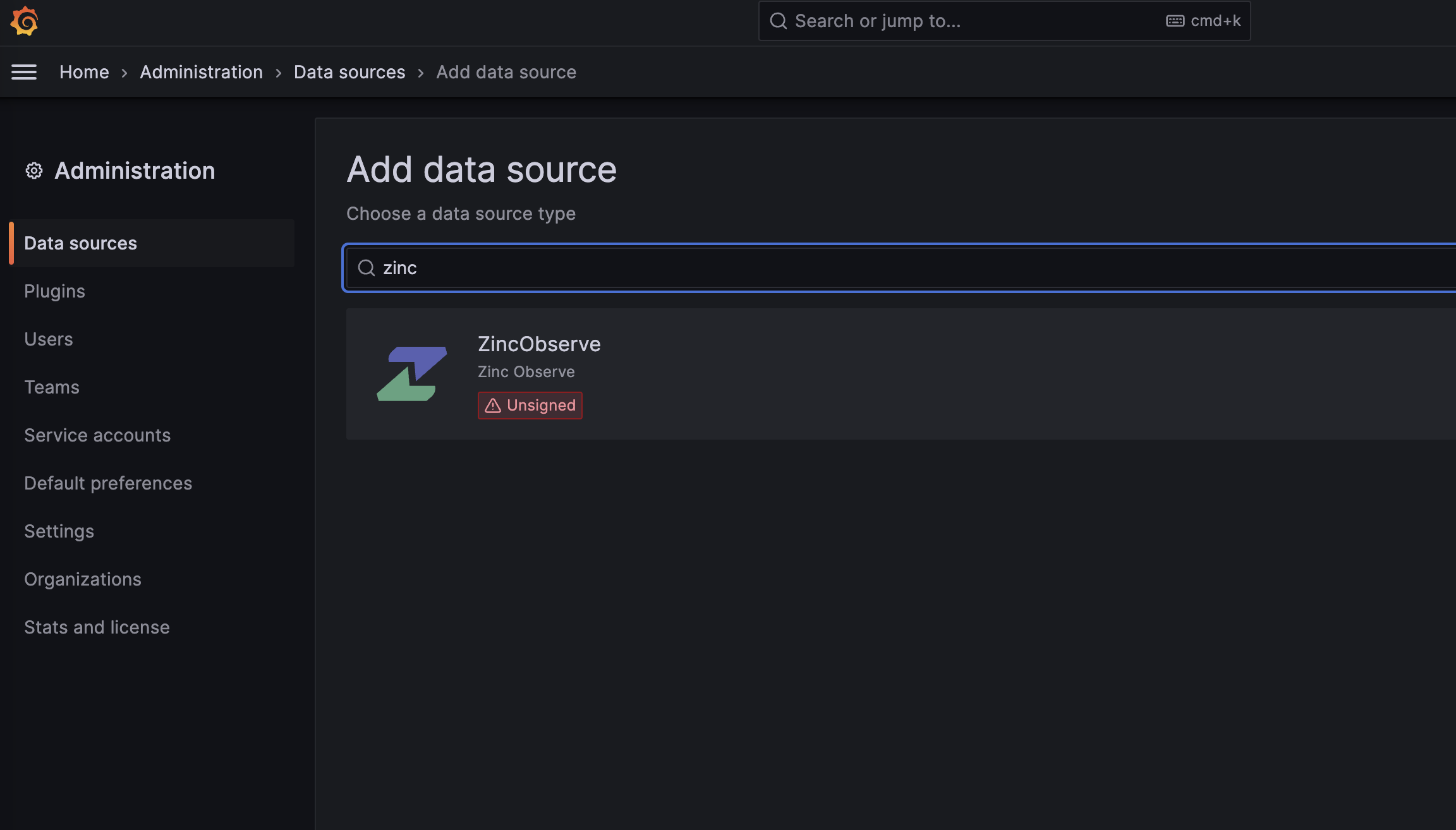
Task: Go to Service accounts page
Action: click(x=97, y=435)
